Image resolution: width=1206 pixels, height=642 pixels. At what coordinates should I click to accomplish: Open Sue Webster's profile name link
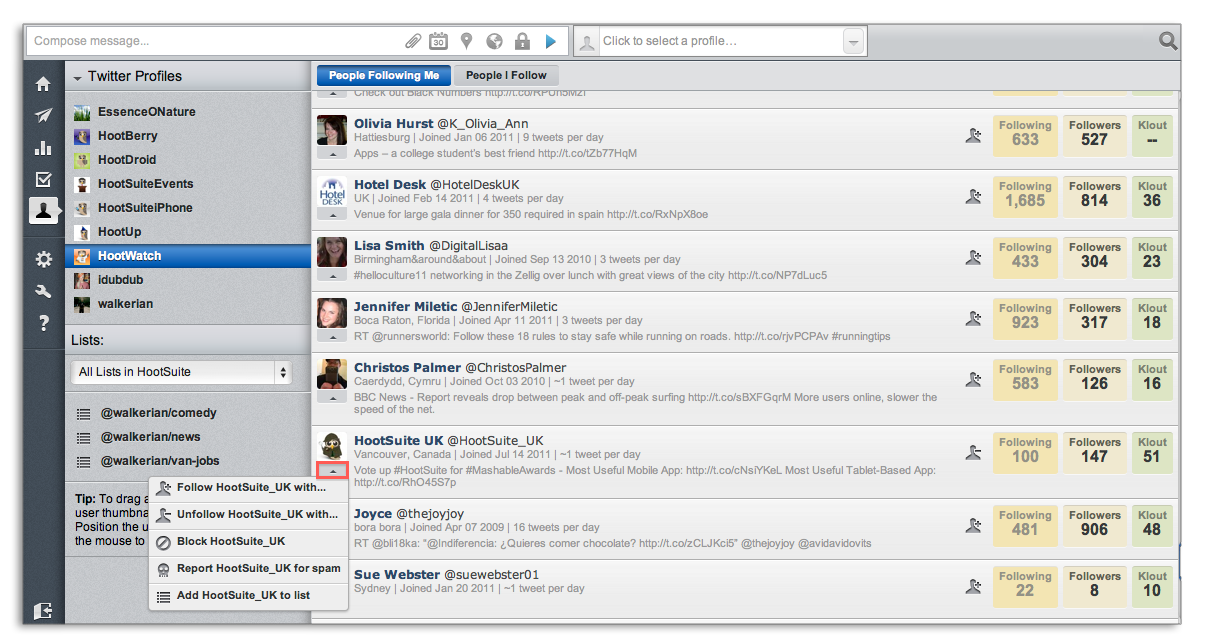point(396,575)
